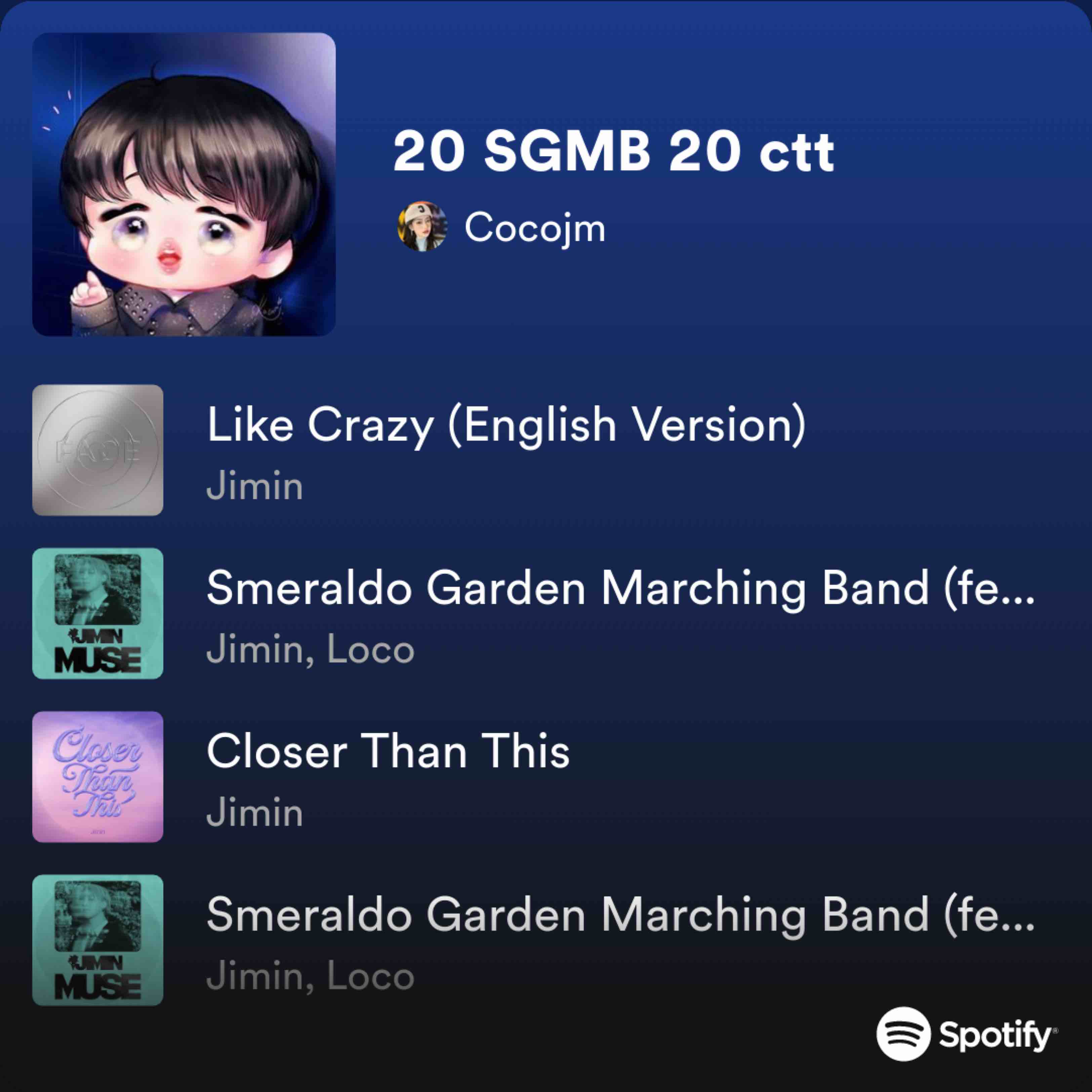1092x1092 pixels.
Task: Select the silver FACE album thumbnail
Action: (98, 450)
